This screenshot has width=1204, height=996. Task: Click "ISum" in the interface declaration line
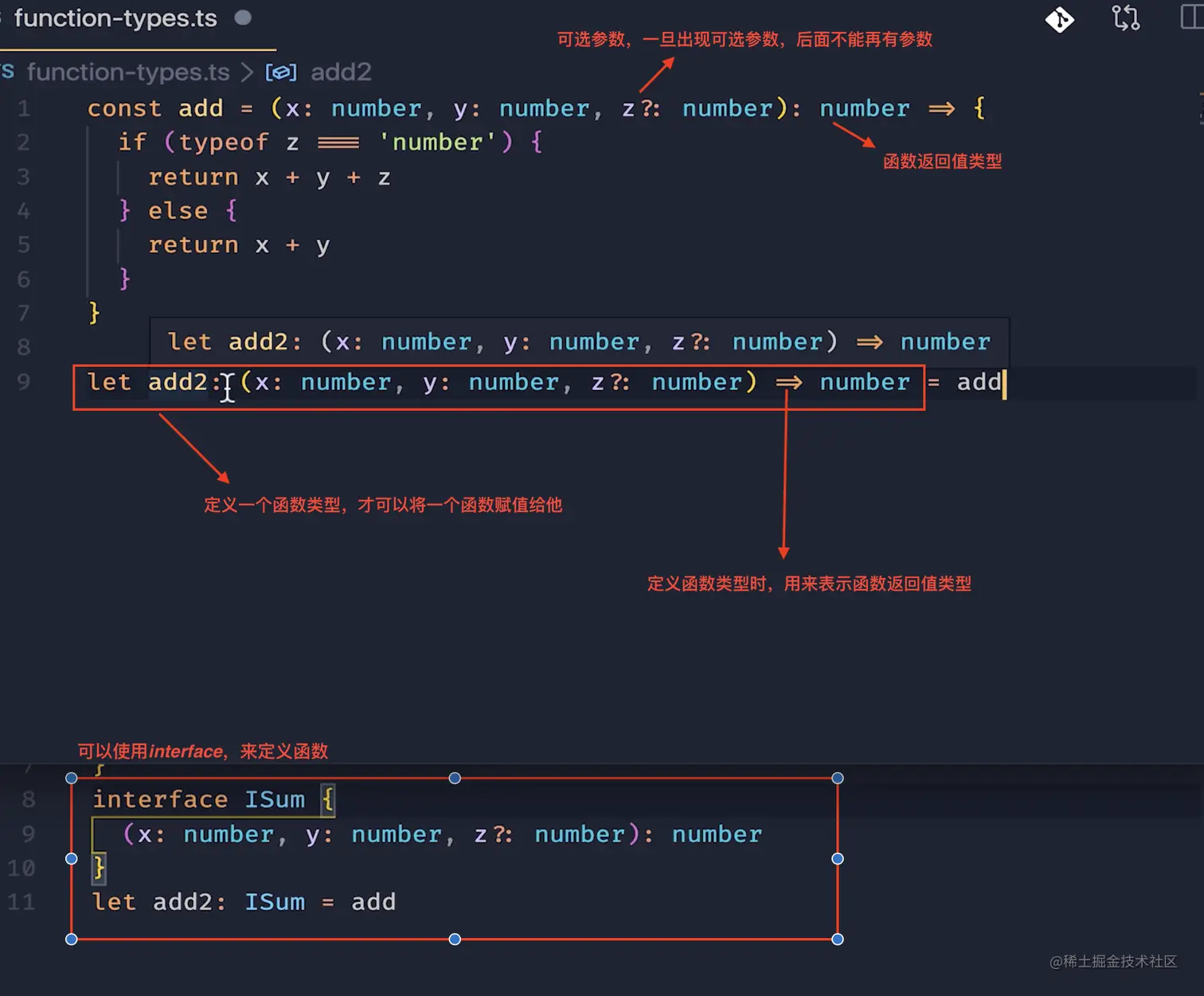click(x=275, y=799)
